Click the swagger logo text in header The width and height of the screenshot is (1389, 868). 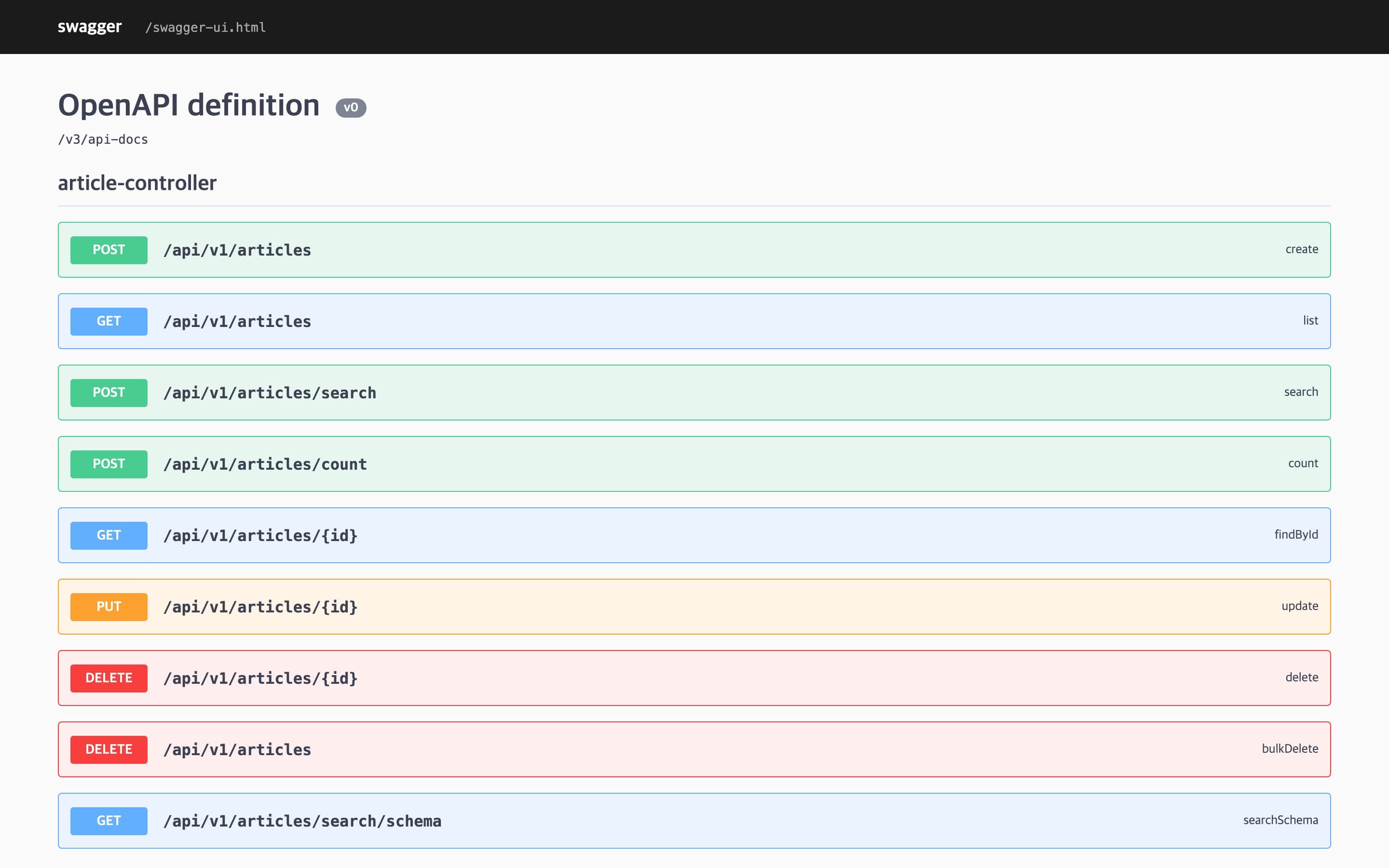(x=90, y=27)
